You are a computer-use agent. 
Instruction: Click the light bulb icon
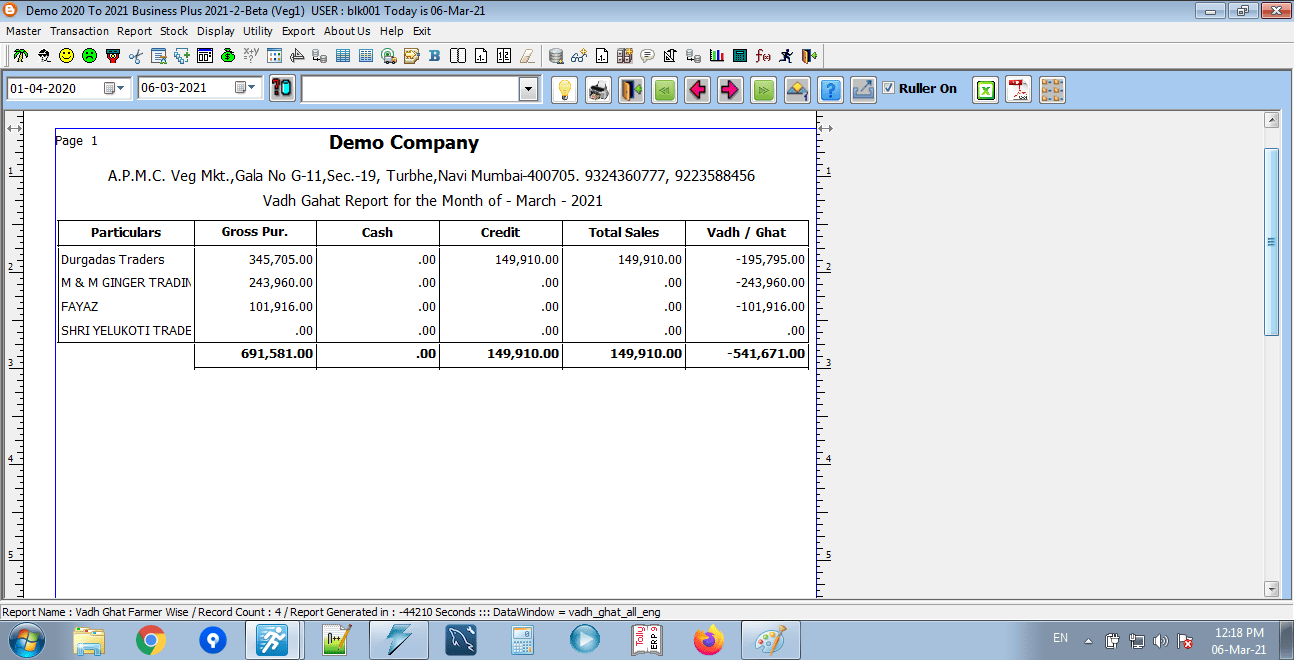(x=565, y=90)
